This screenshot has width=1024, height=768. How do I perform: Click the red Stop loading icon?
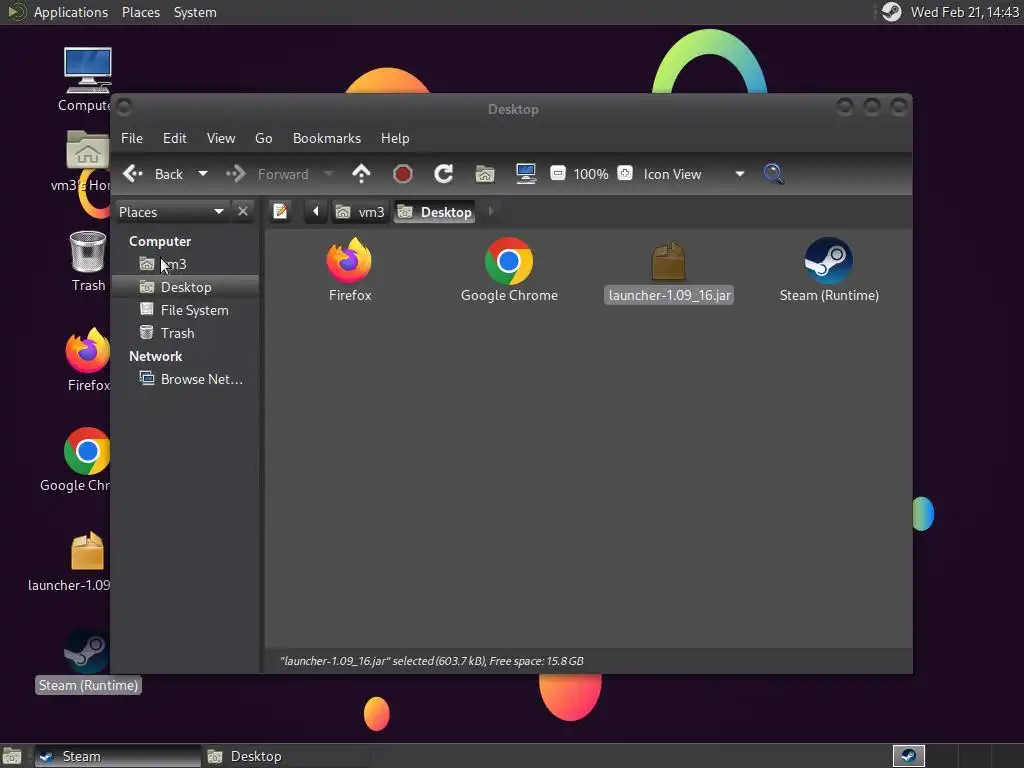(x=402, y=174)
